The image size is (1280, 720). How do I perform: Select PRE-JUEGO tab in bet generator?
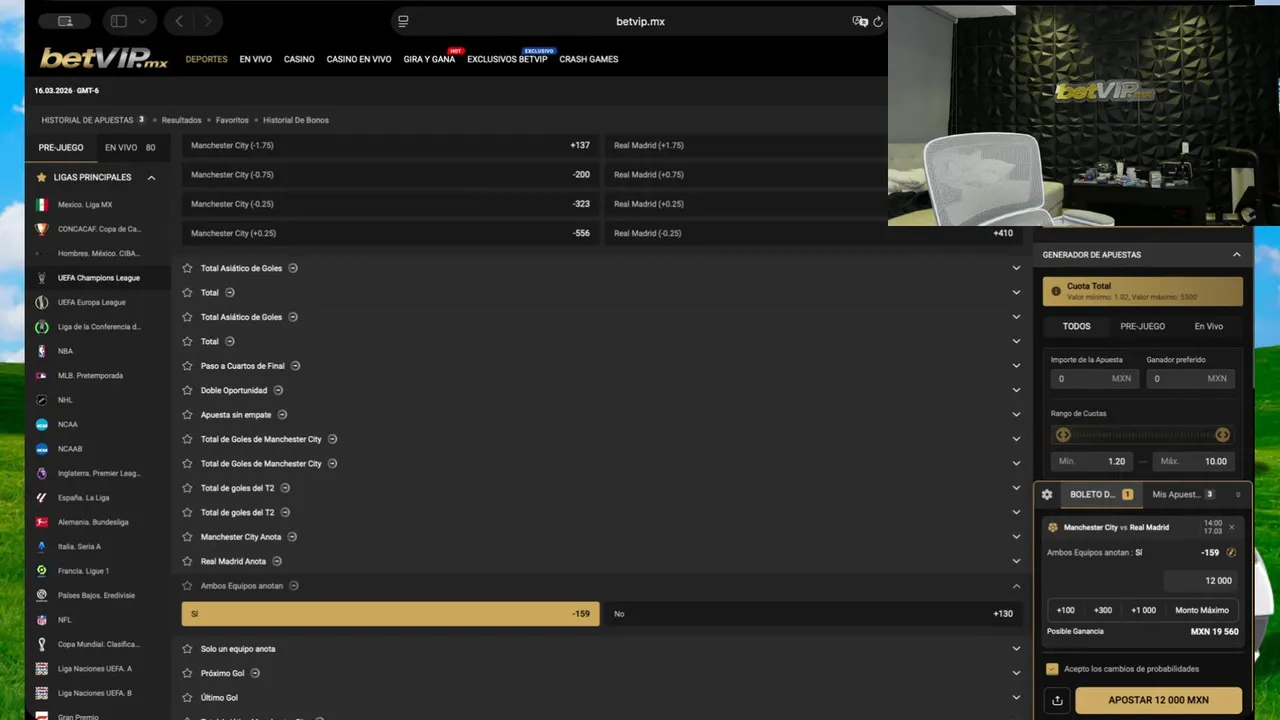point(1142,326)
